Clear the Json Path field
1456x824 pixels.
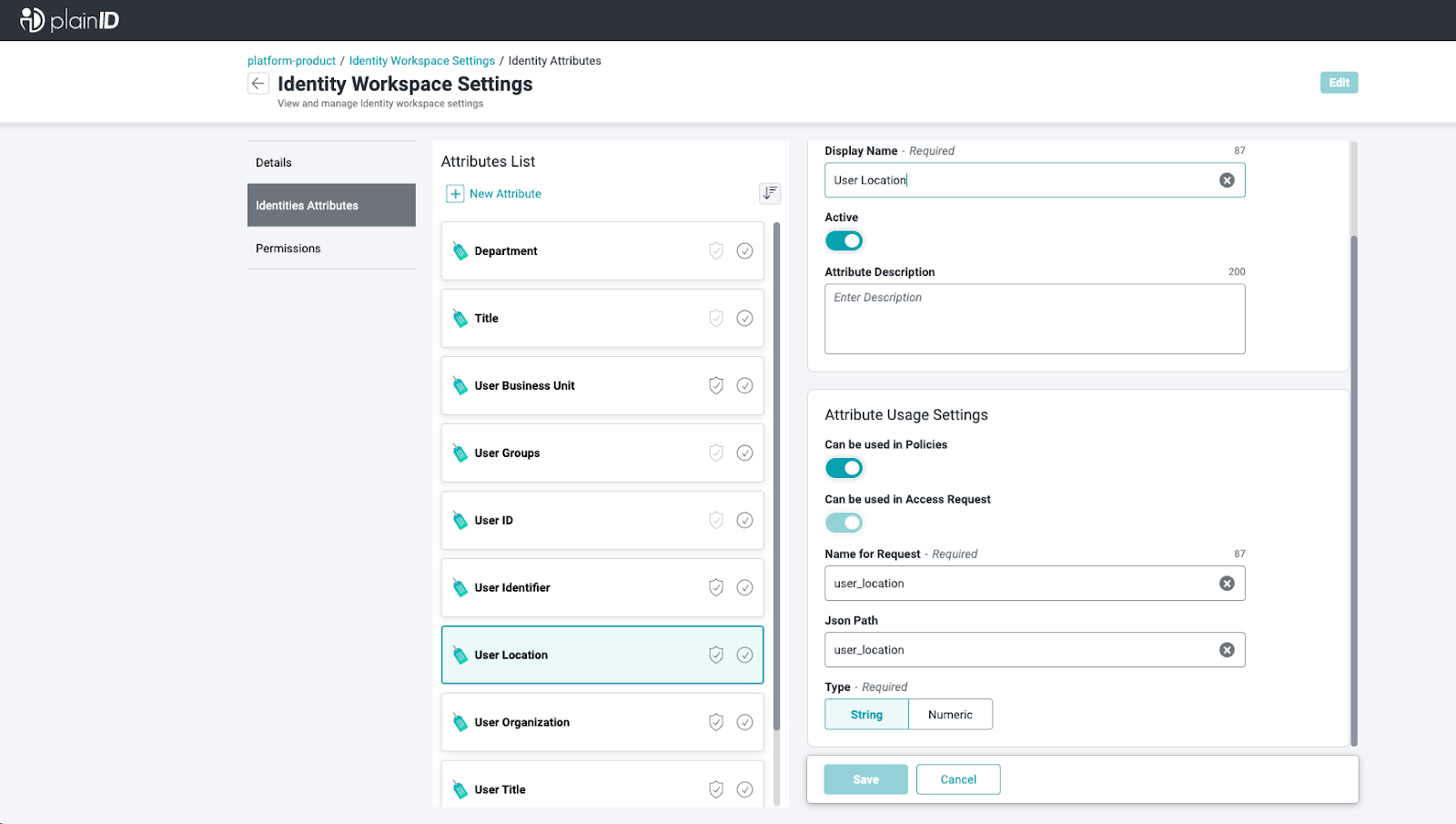point(1227,650)
